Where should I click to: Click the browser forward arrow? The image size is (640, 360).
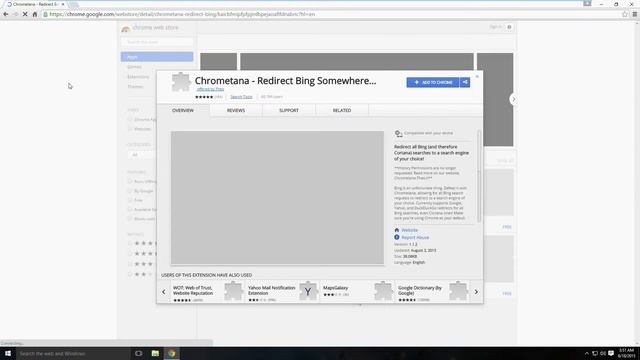(15, 14)
